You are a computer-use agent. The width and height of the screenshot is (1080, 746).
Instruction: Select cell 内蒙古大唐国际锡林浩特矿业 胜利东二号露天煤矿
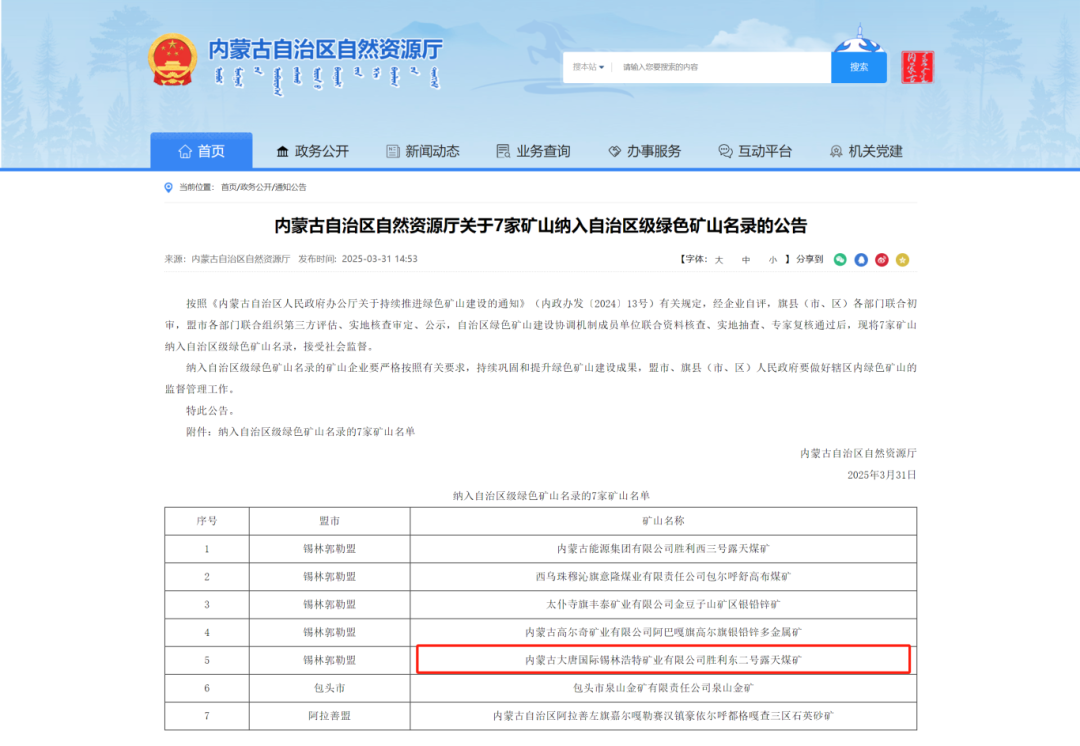click(x=663, y=660)
